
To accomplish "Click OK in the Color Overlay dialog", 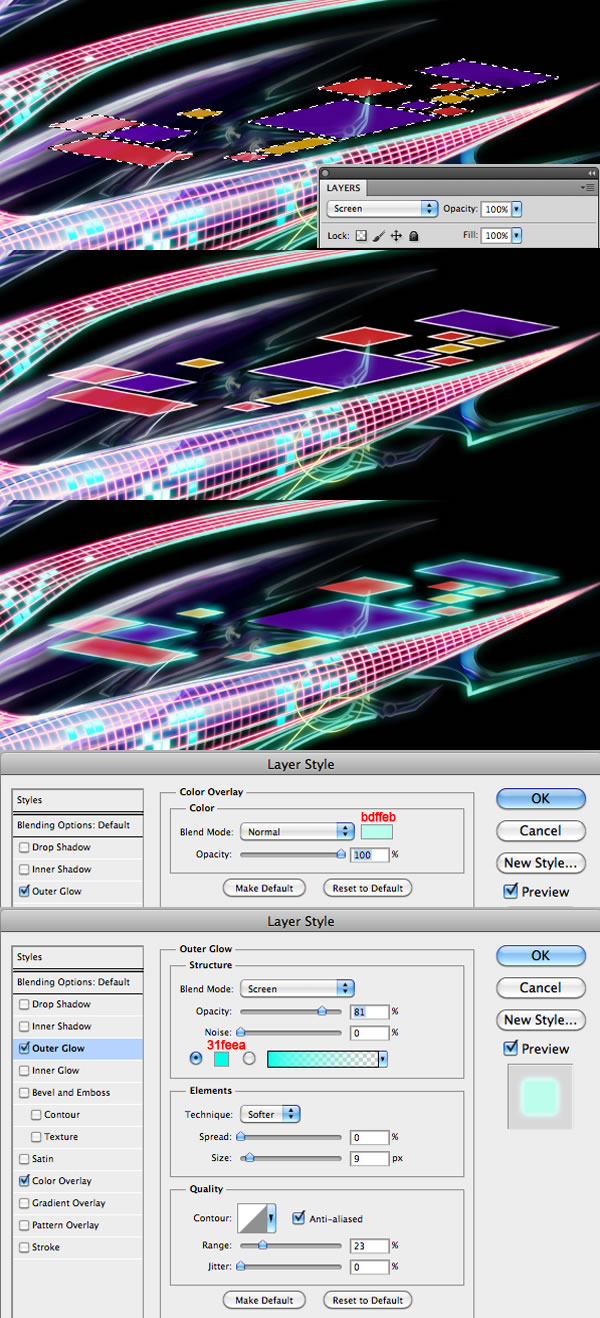I will click(x=540, y=799).
